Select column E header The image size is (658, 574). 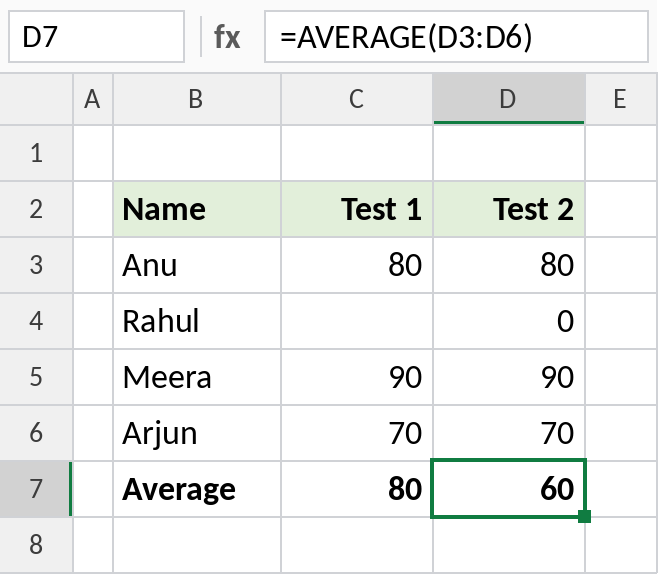(x=621, y=99)
